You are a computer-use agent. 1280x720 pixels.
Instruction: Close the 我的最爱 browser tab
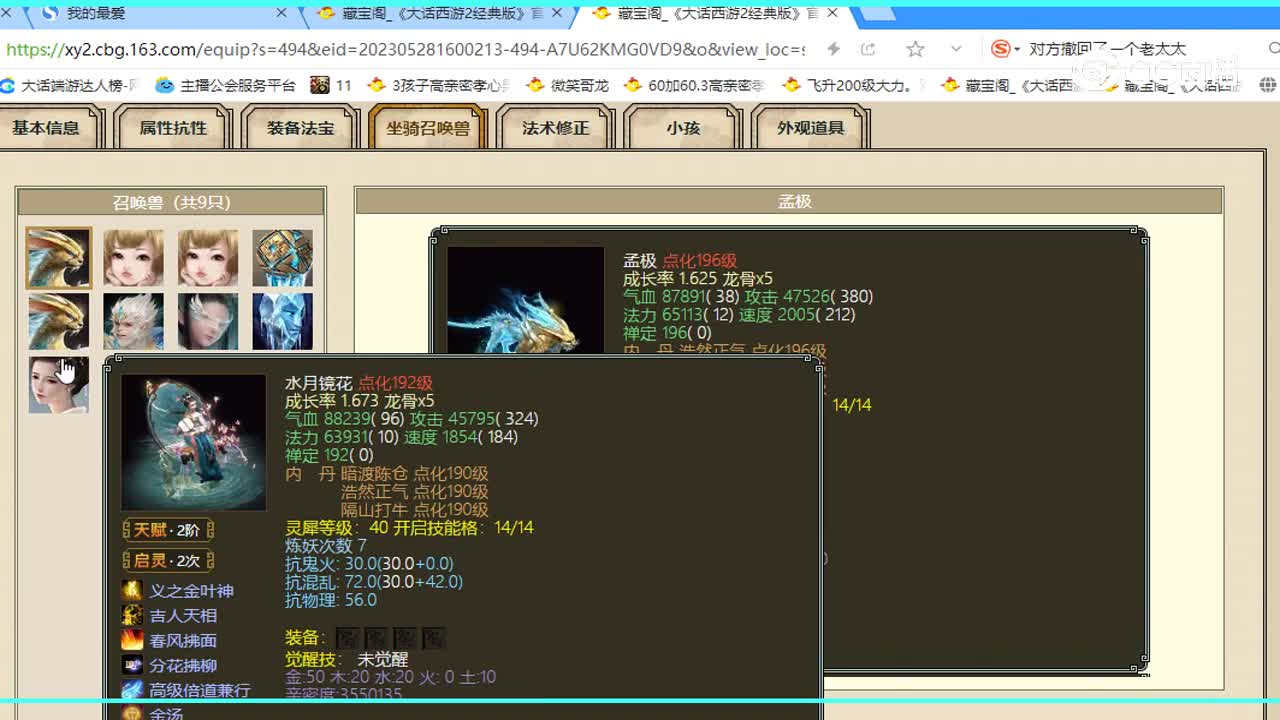tap(281, 13)
